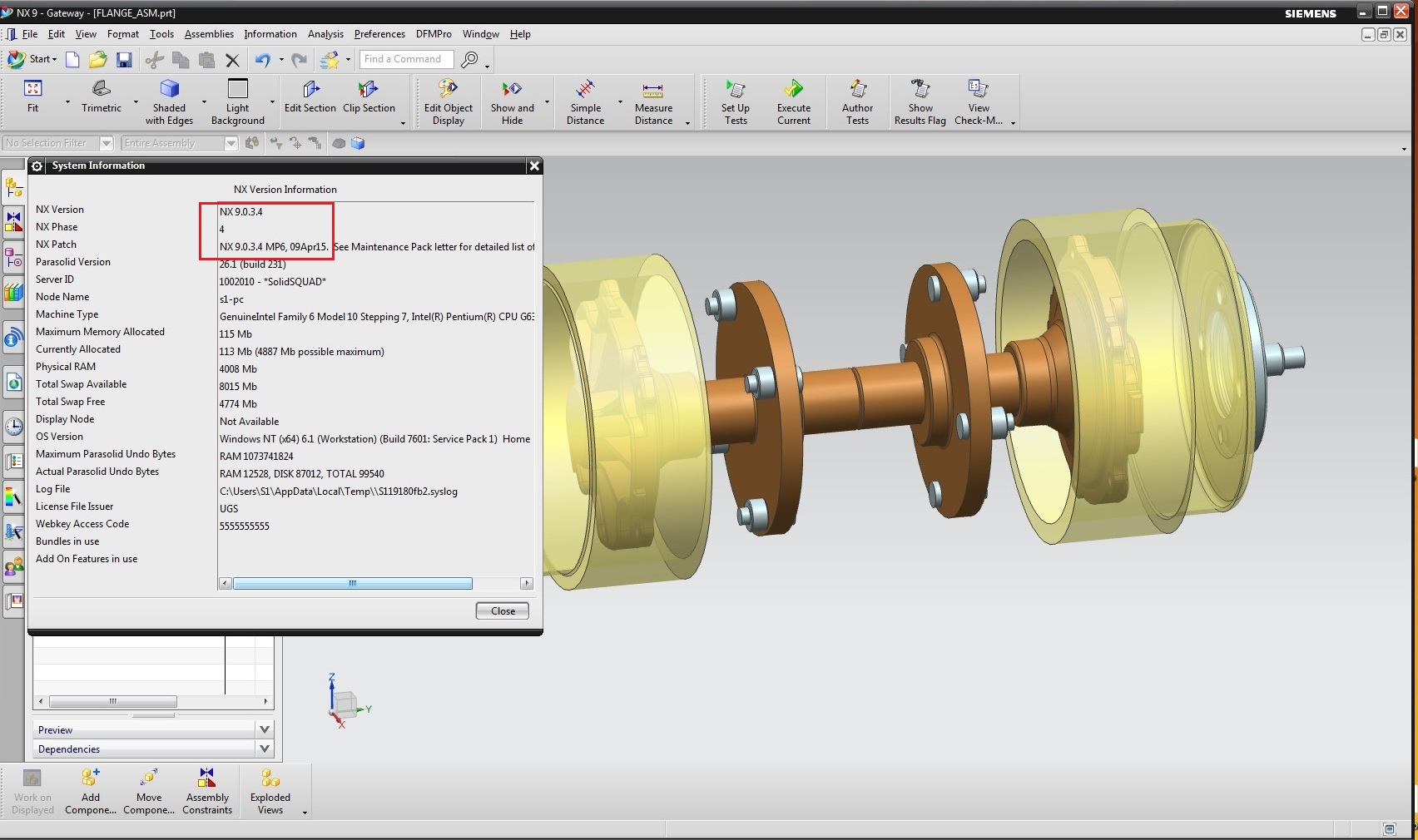The height and width of the screenshot is (840, 1418).
Task: Open Set Up Tests
Action: [x=736, y=103]
